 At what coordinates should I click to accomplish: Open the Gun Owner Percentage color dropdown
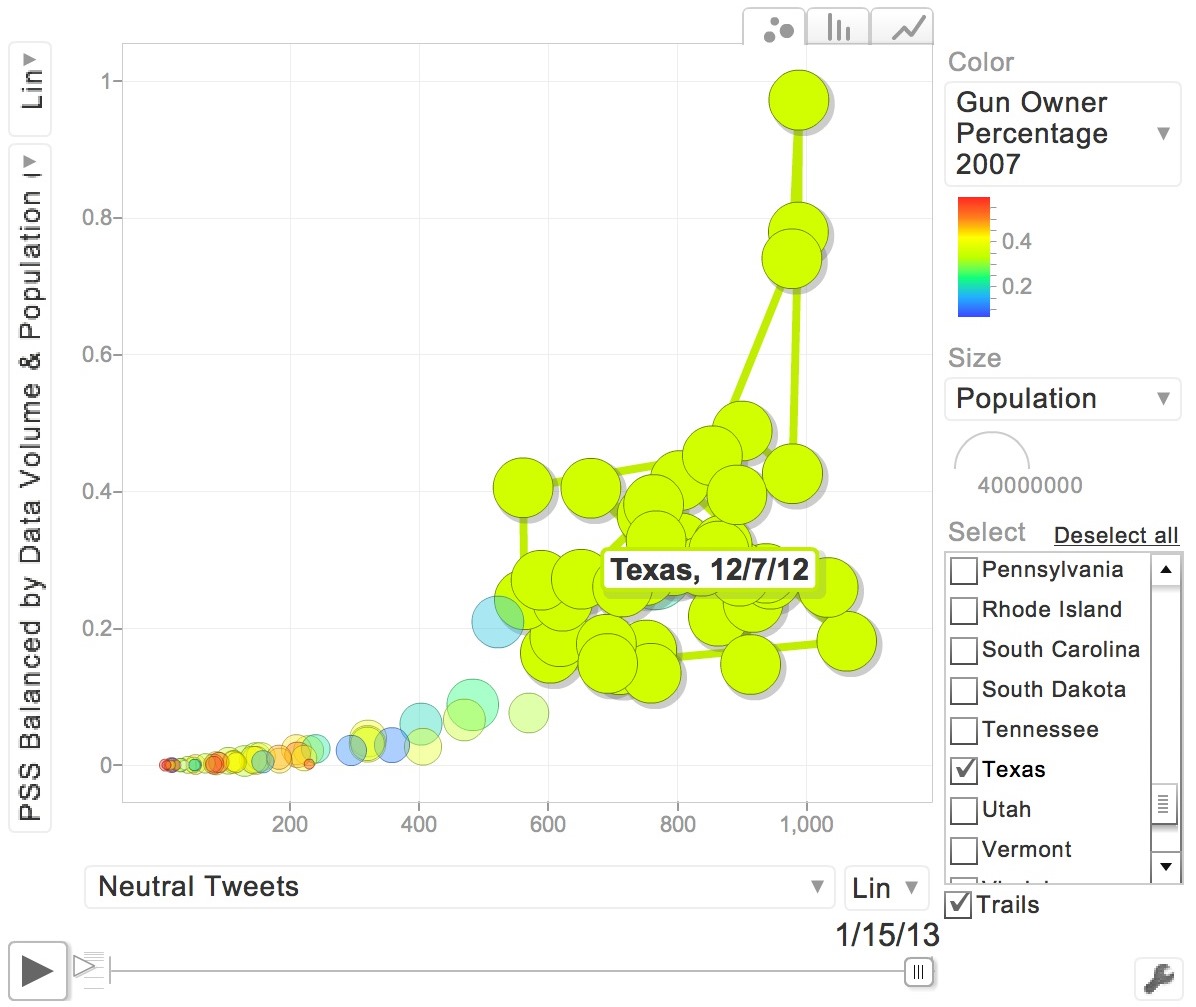pos(1062,134)
